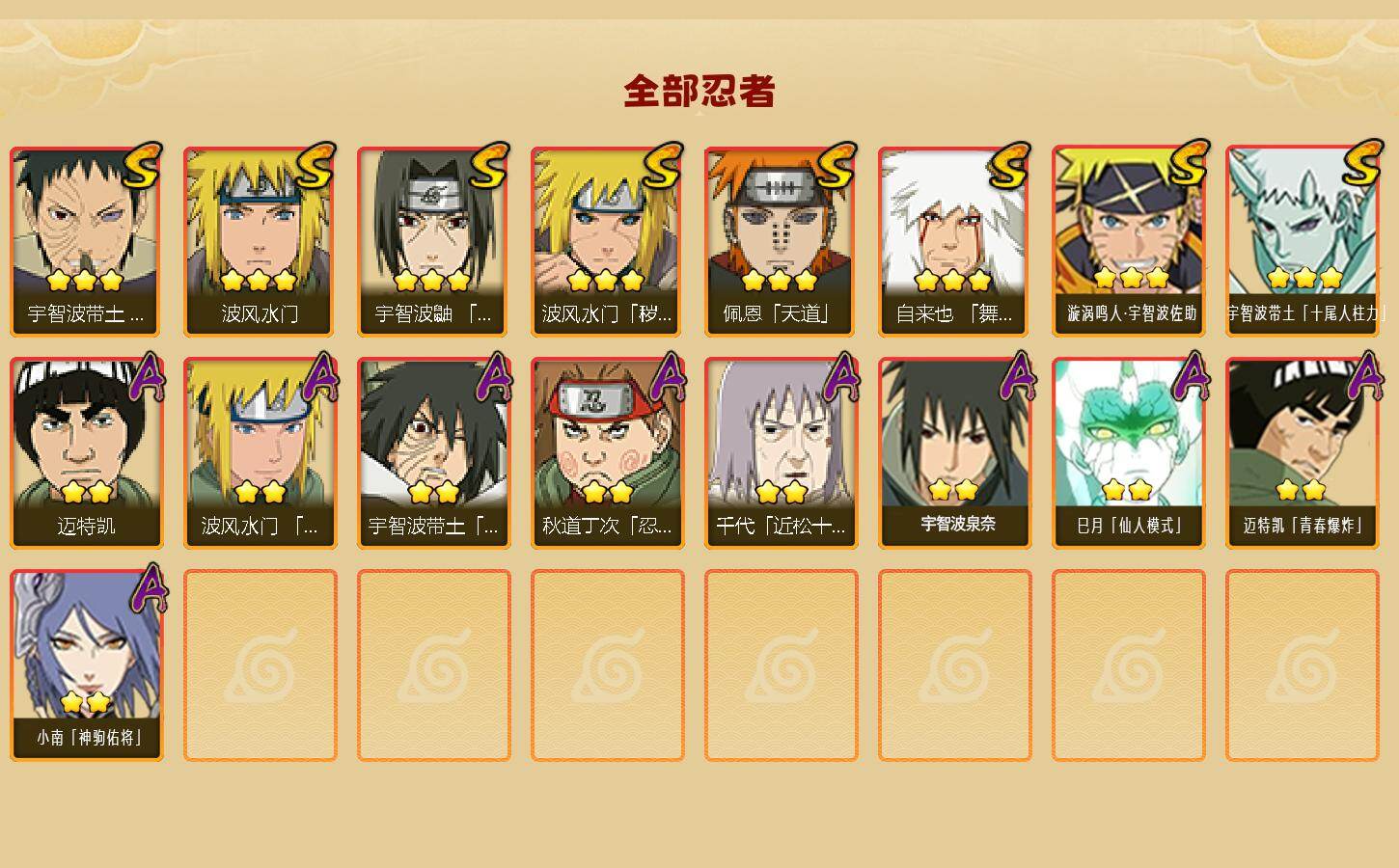
Task: Open the A-rank 波风水门 two-star card
Action: [260, 453]
